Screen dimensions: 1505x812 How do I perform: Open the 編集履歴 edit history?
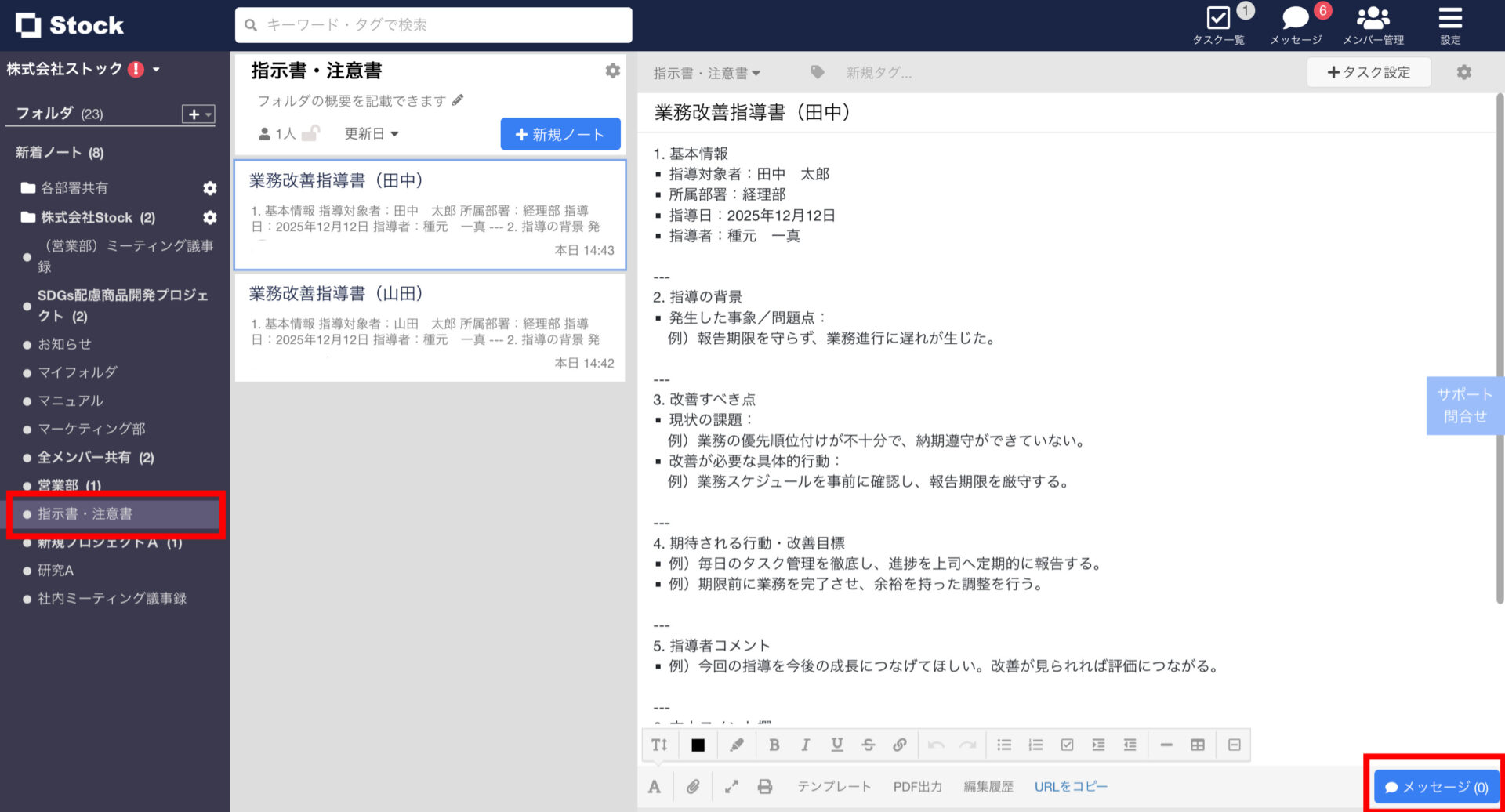click(988, 786)
